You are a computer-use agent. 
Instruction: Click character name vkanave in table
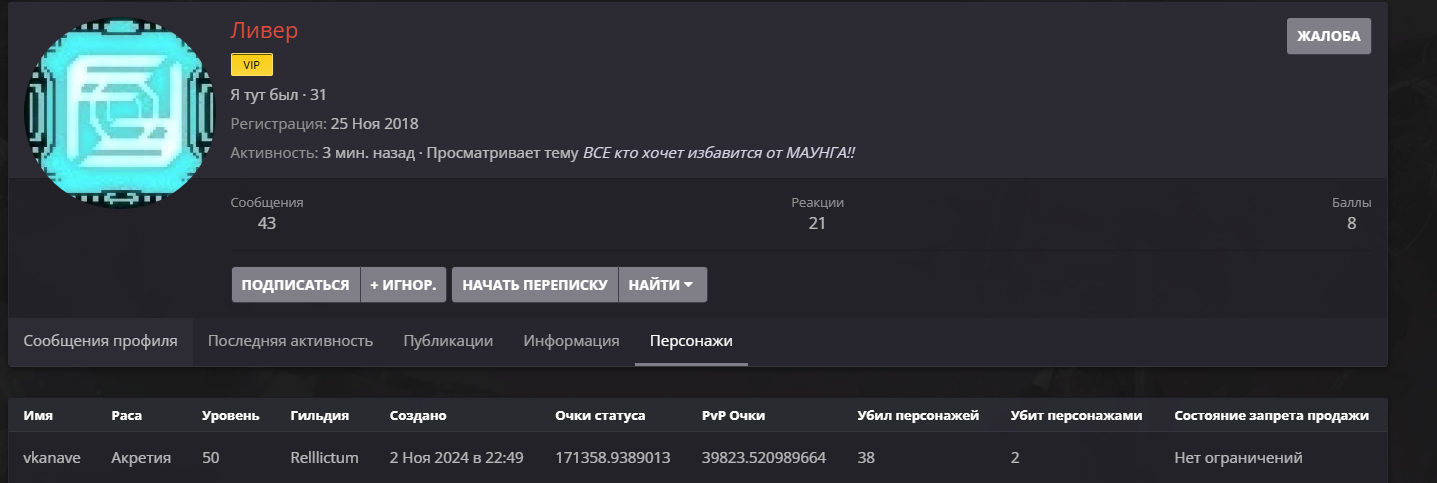[x=52, y=458]
